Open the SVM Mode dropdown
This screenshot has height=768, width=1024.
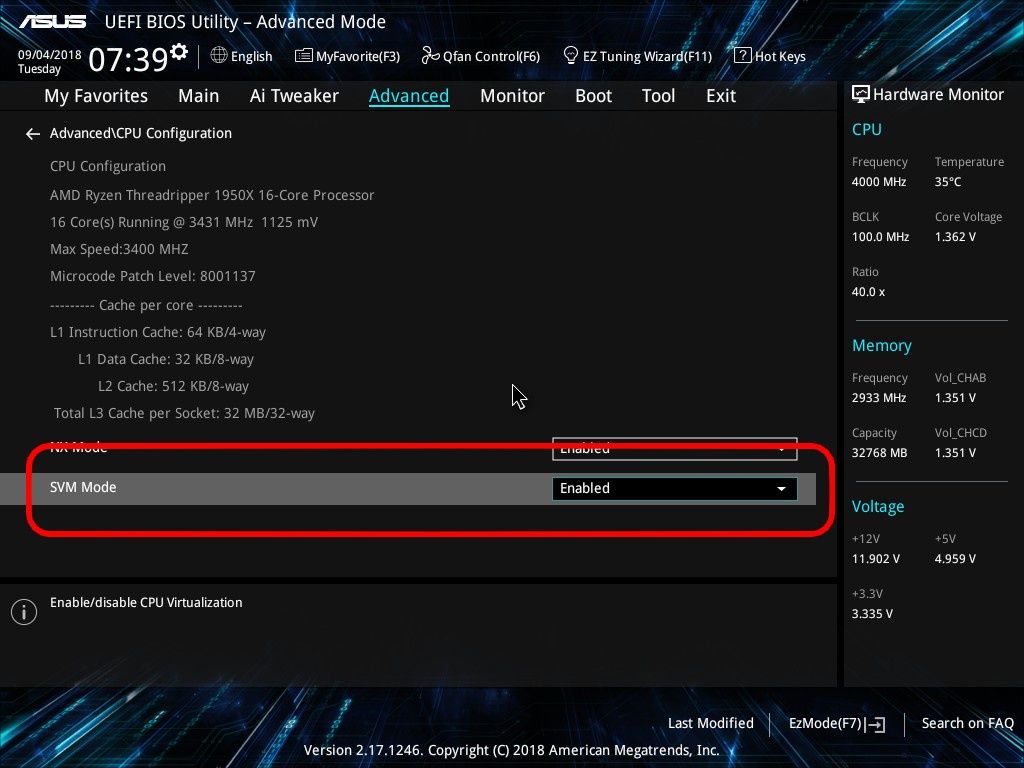tap(675, 488)
